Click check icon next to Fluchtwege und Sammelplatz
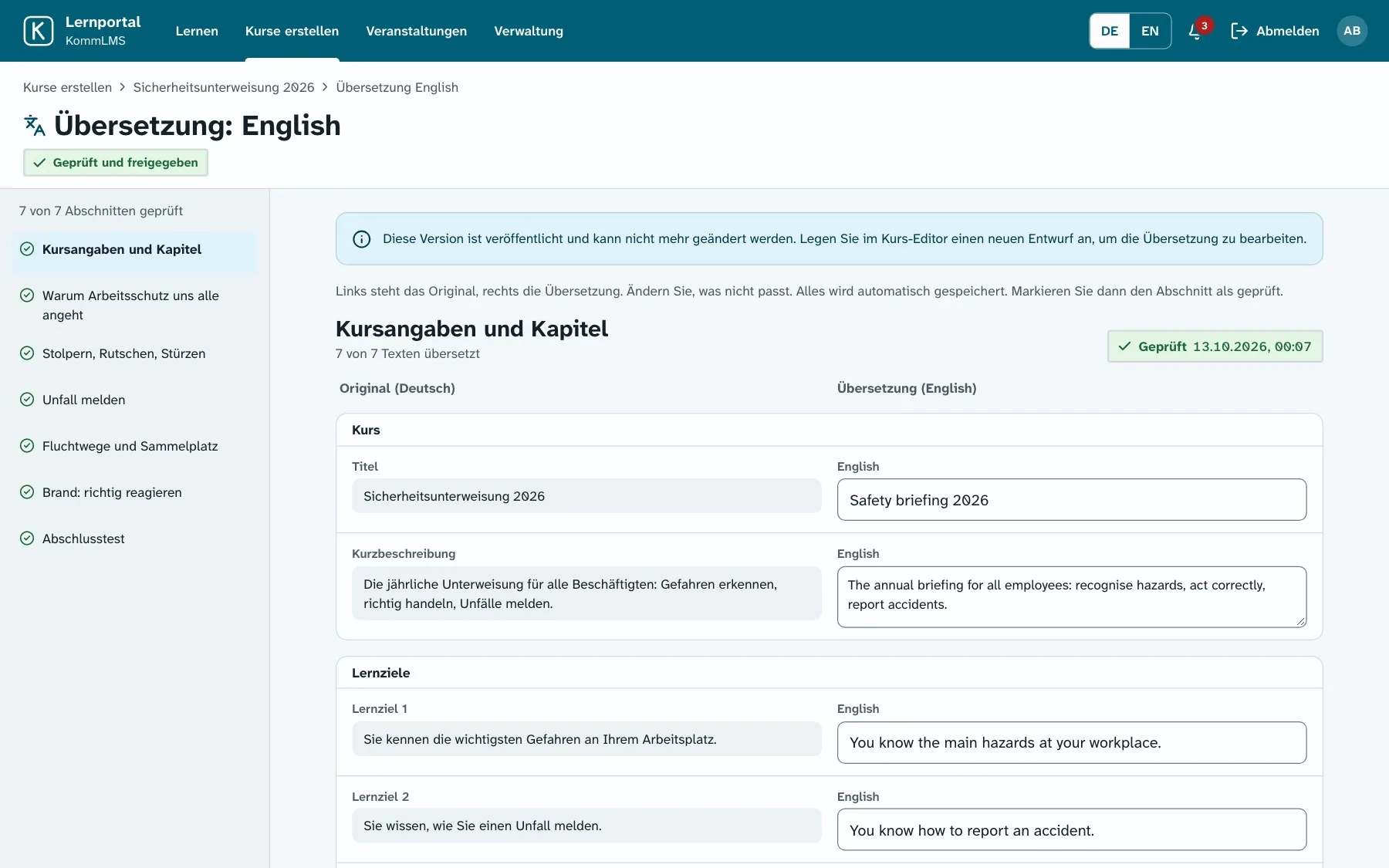Viewport: 1389px width, 868px height. (x=27, y=446)
